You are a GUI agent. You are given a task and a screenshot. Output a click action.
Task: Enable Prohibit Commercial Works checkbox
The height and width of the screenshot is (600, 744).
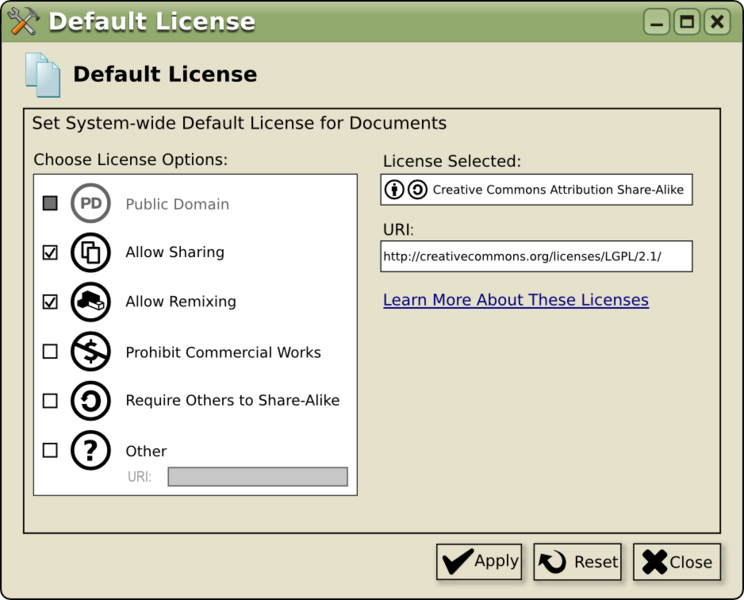[x=50, y=351]
